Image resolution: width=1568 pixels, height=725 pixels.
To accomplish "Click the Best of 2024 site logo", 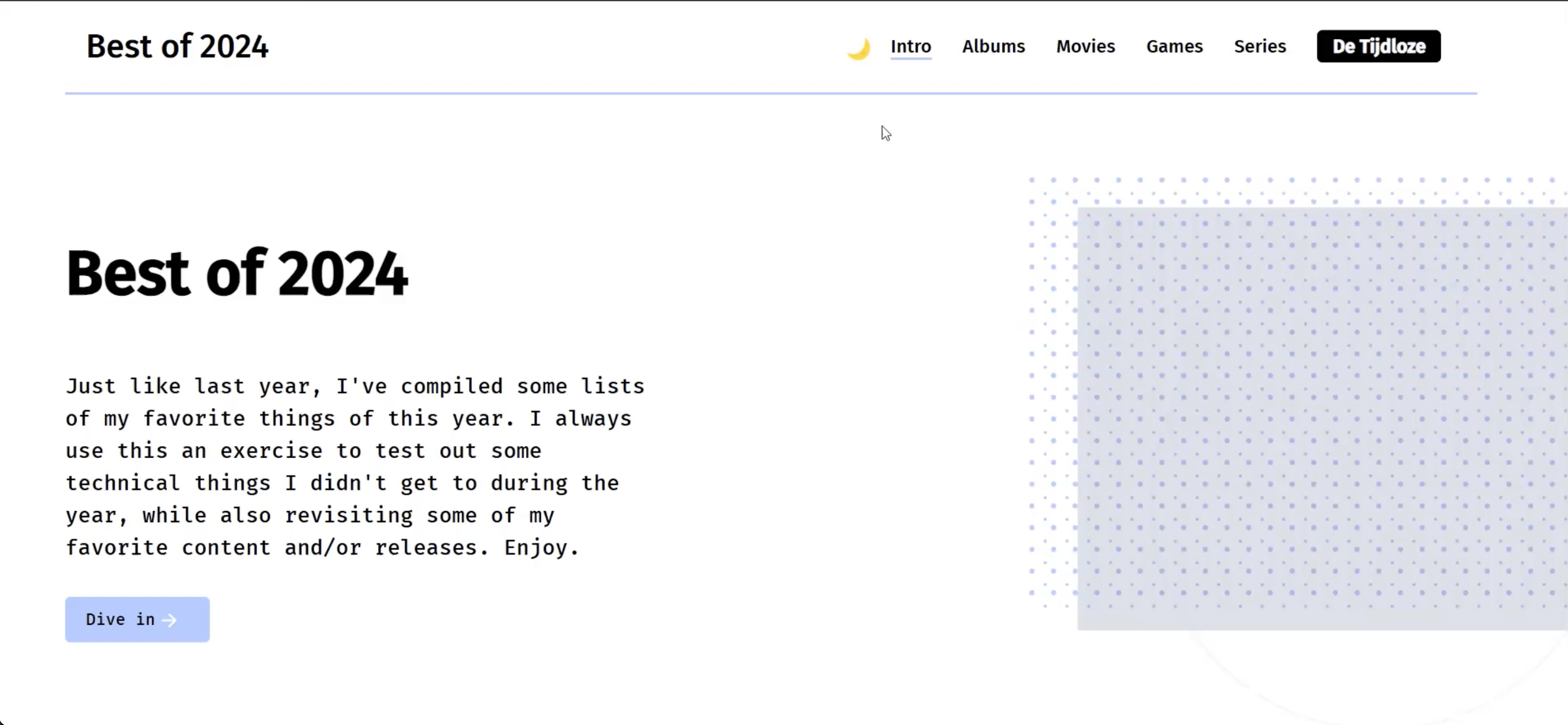I will (177, 46).
